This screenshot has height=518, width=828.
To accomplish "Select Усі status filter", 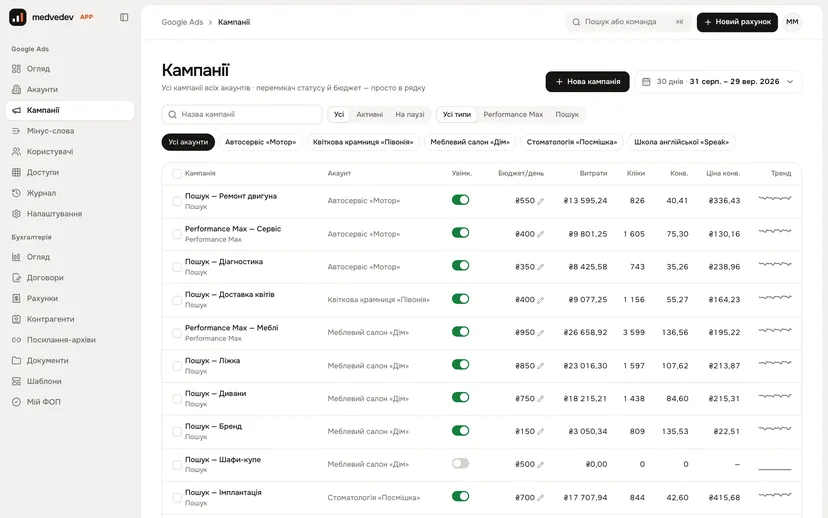I will [x=339, y=115].
